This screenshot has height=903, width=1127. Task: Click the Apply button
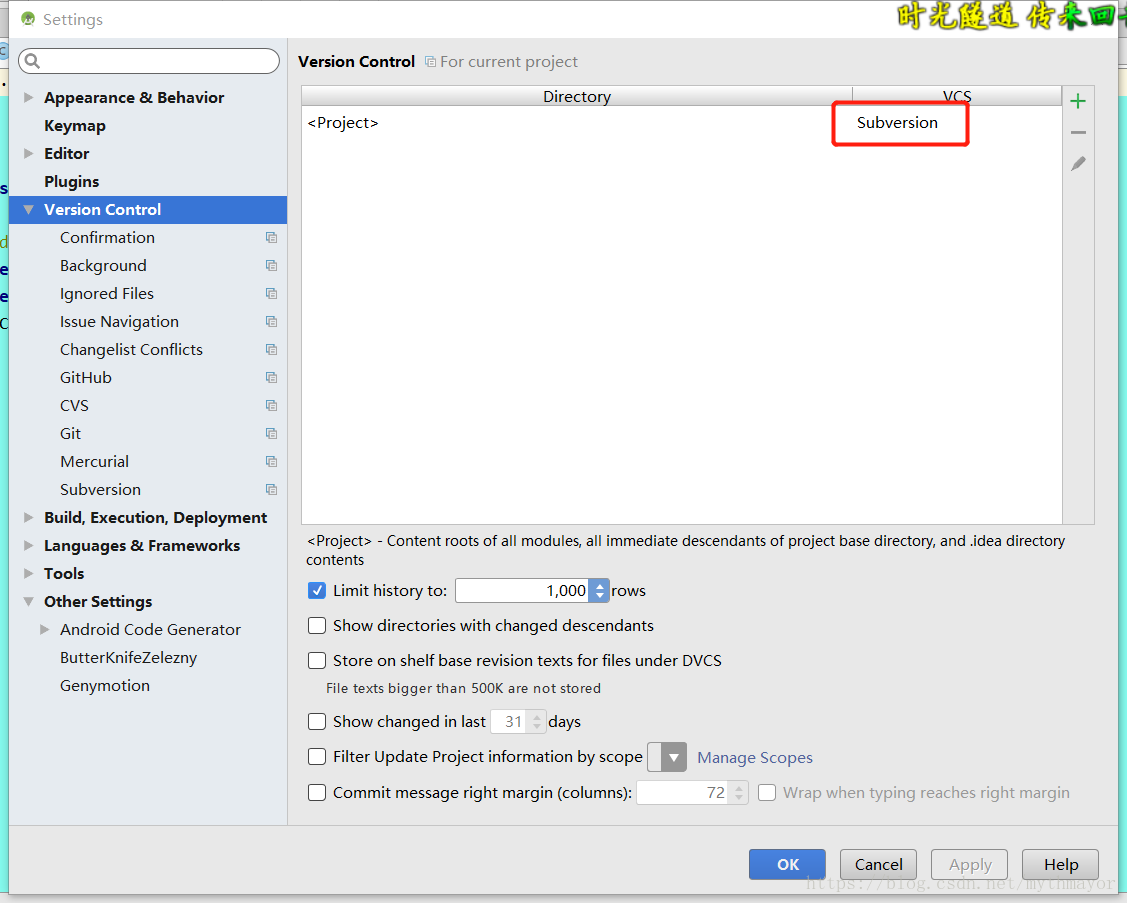point(970,864)
